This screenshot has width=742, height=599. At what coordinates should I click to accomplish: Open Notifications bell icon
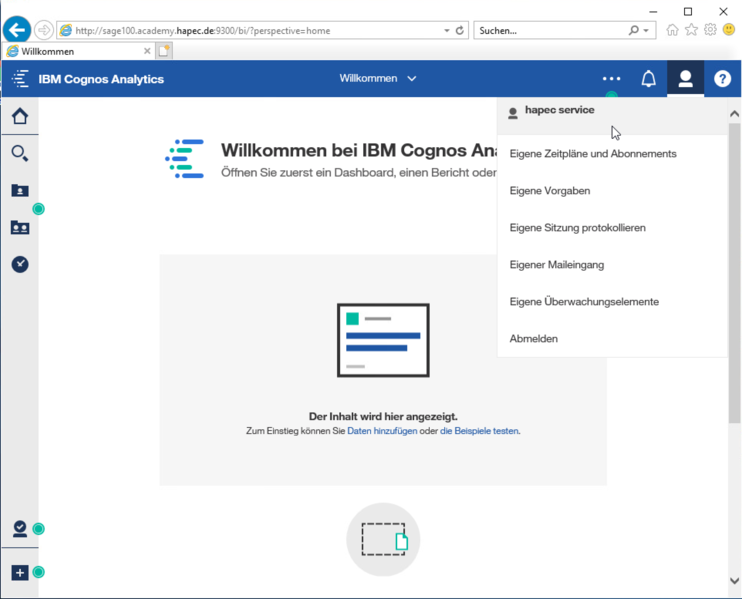[x=648, y=79]
